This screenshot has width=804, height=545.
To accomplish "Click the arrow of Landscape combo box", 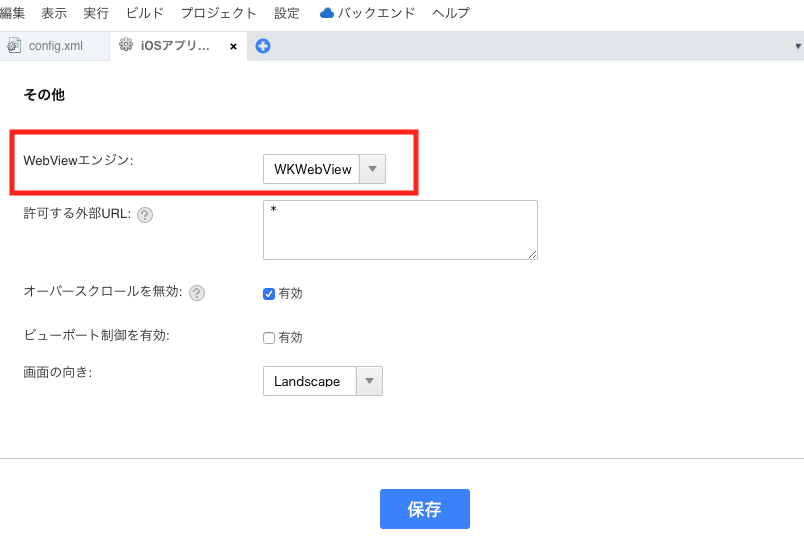I will coord(369,381).
